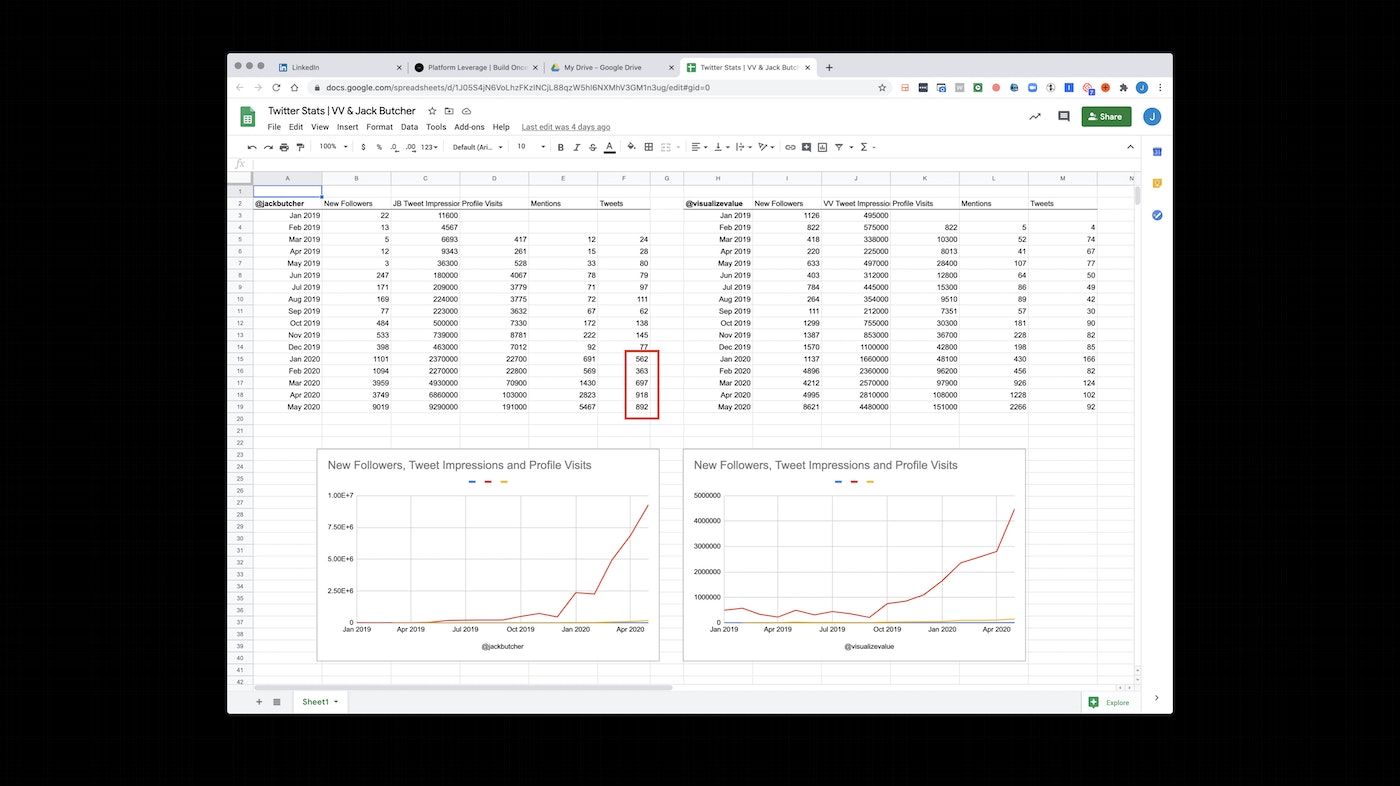The height and width of the screenshot is (786, 1400).
Task: Open the Data menu
Action: coord(409,127)
